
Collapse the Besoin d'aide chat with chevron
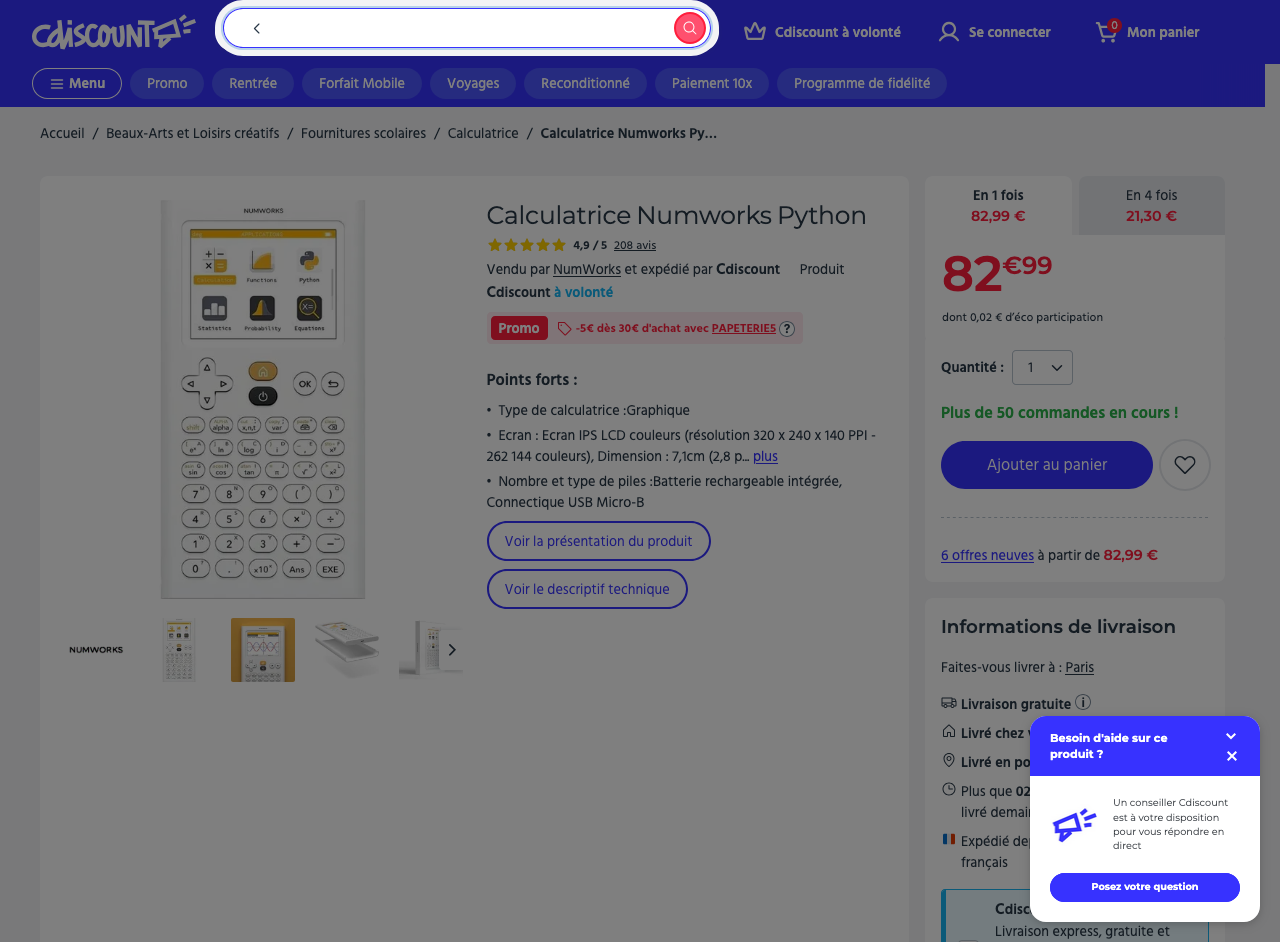[x=1231, y=735]
